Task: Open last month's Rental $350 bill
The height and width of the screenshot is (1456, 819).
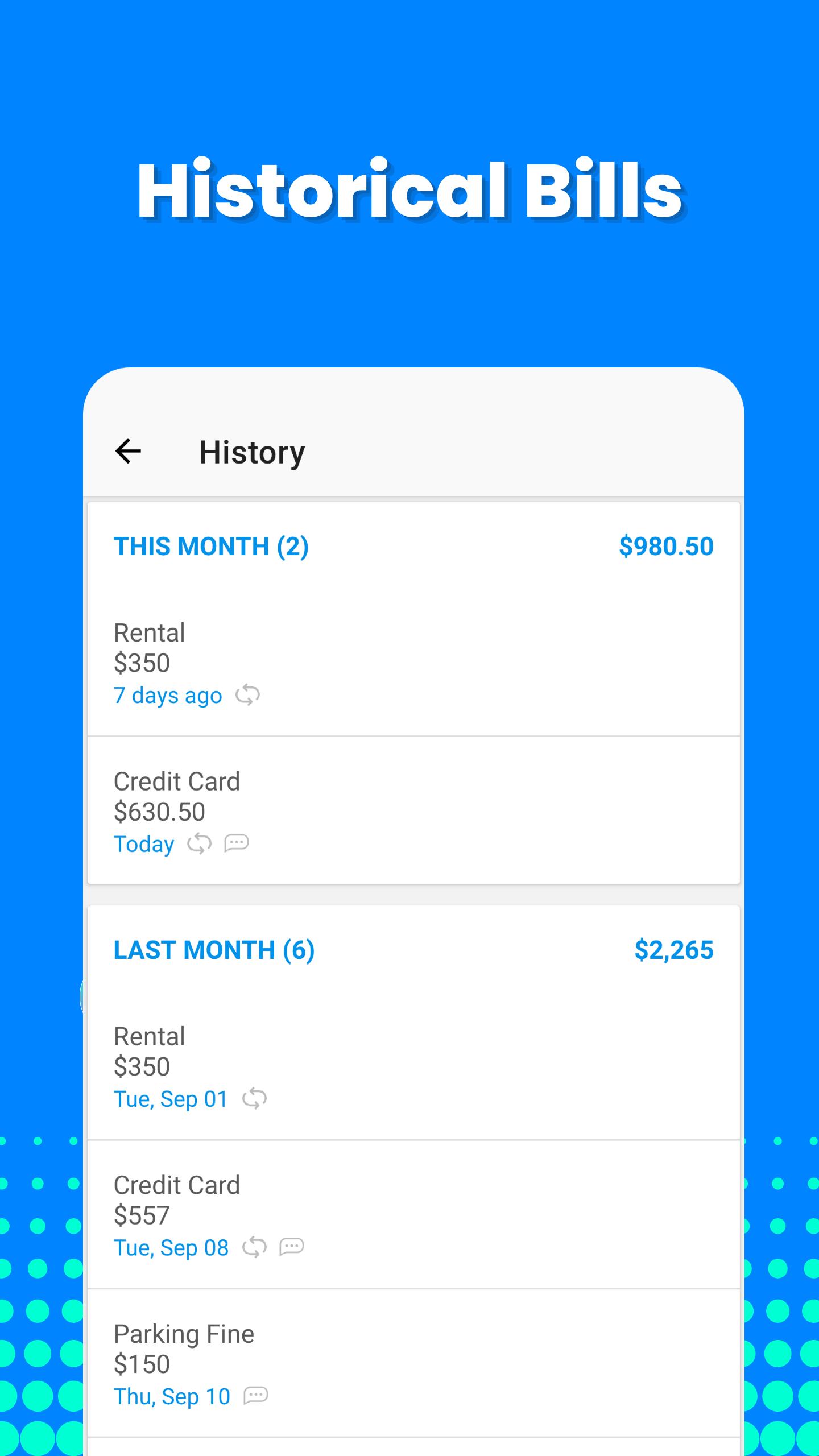Action: pyautogui.click(x=413, y=1066)
